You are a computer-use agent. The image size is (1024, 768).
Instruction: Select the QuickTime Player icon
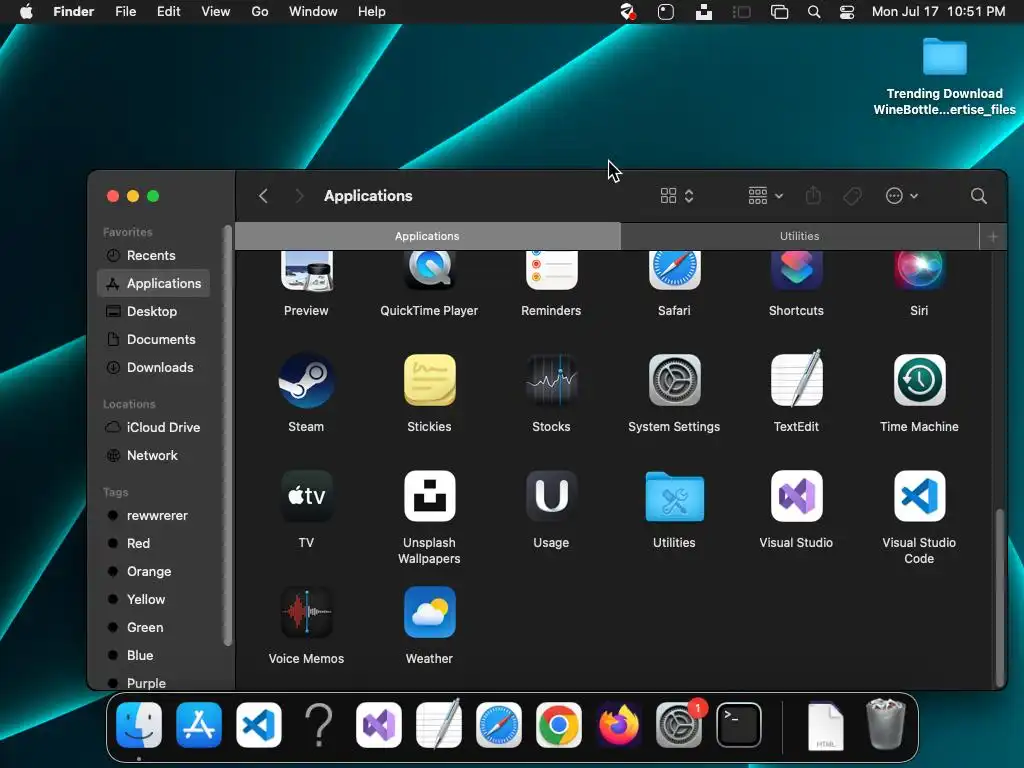pos(429,271)
